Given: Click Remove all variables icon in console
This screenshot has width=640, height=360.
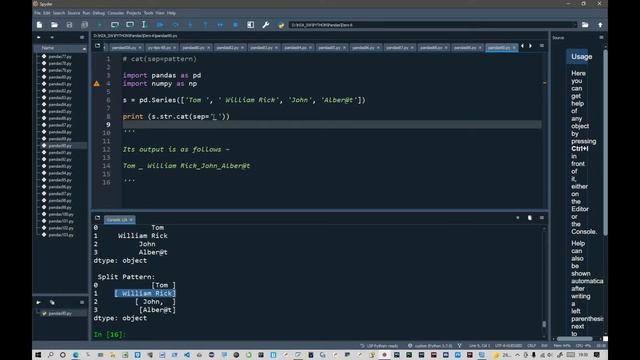Looking at the screenshot, I should coord(529,218).
